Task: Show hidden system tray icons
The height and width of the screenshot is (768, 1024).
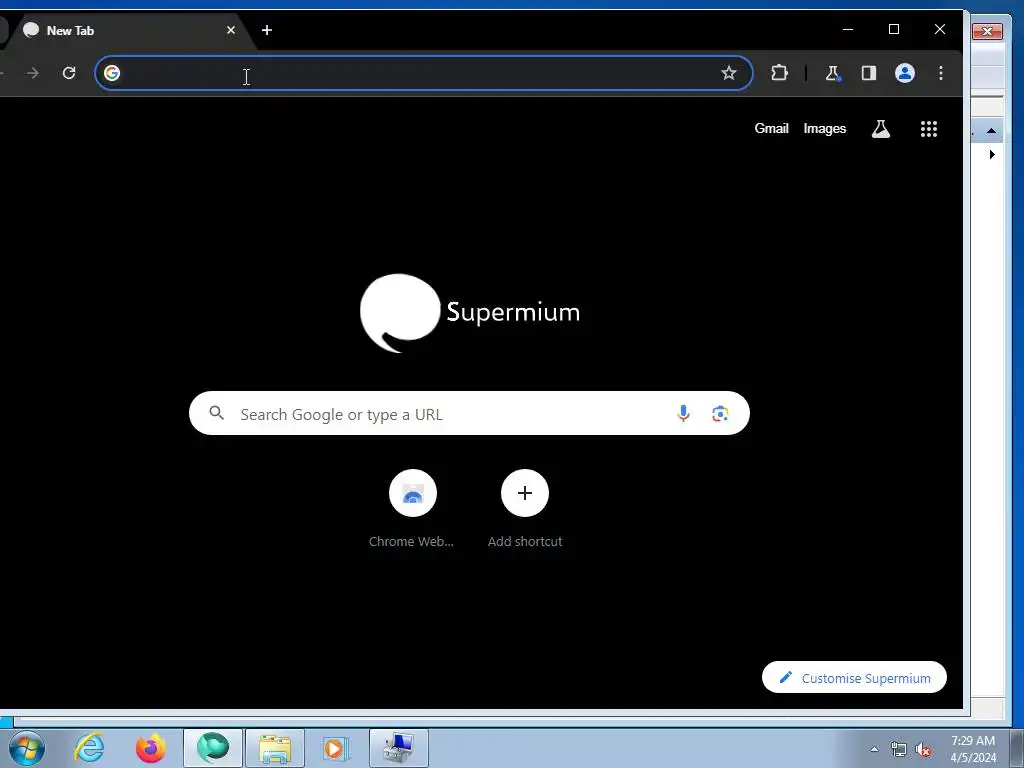Action: (x=874, y=749)
